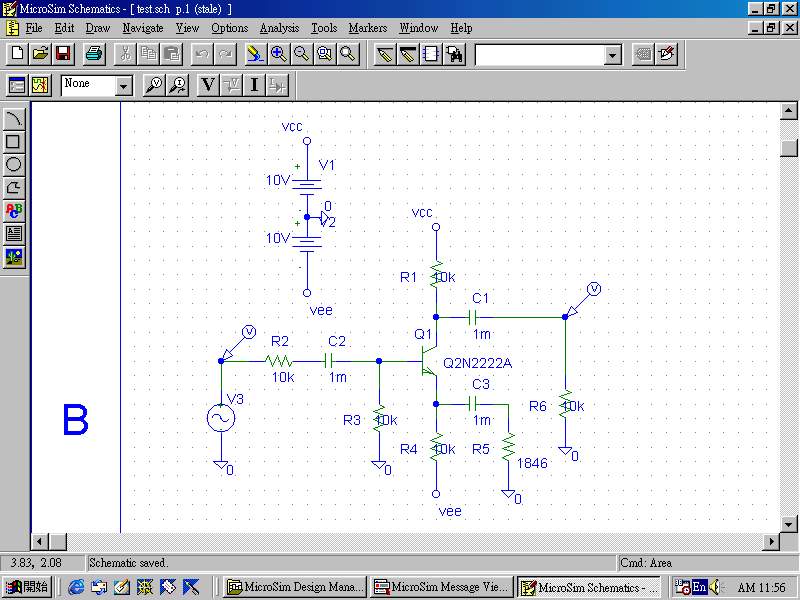Click the Edit Attributes icon
The height and width of the screenshot is (600, 800).
[643, 54]
